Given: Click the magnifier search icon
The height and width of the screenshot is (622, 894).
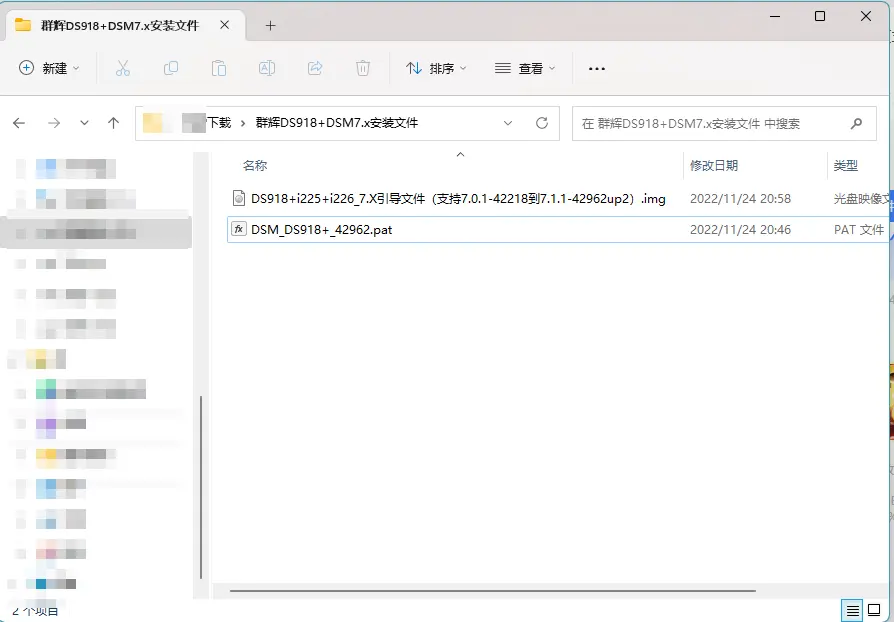Looking at the screenshot, I should pos(856,123).
